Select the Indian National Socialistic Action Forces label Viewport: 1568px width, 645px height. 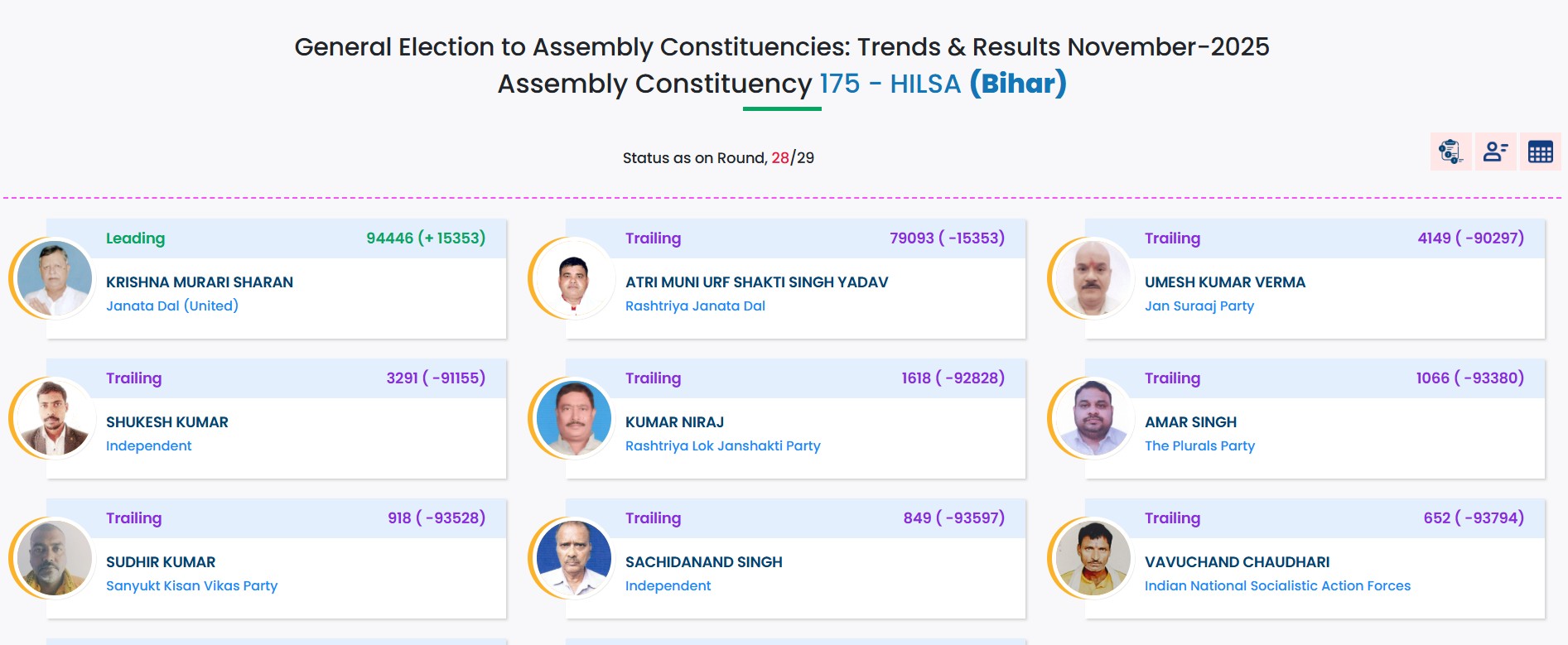point(1276,585)
